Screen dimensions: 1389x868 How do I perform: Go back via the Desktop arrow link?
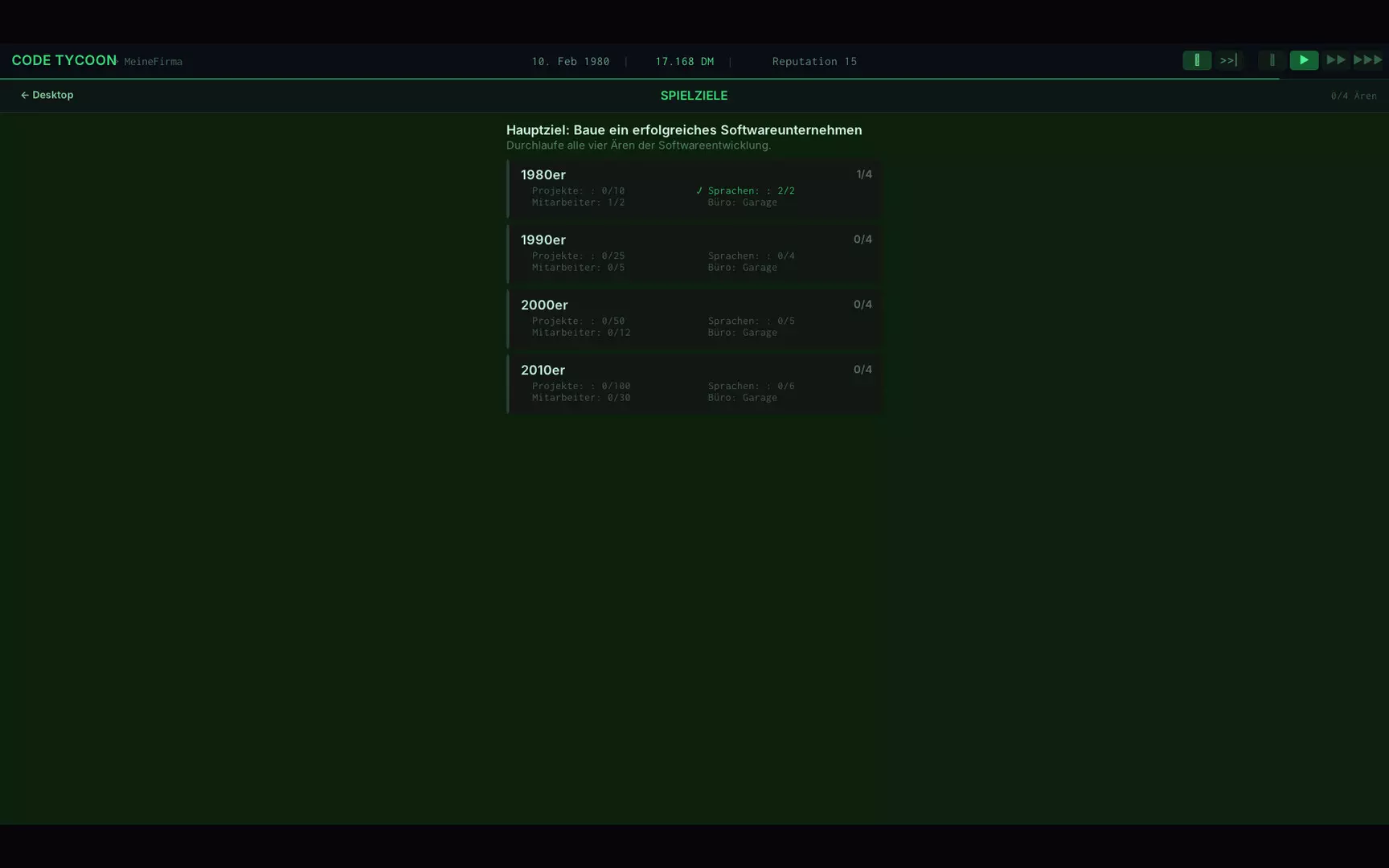click(x=47, y=95)
